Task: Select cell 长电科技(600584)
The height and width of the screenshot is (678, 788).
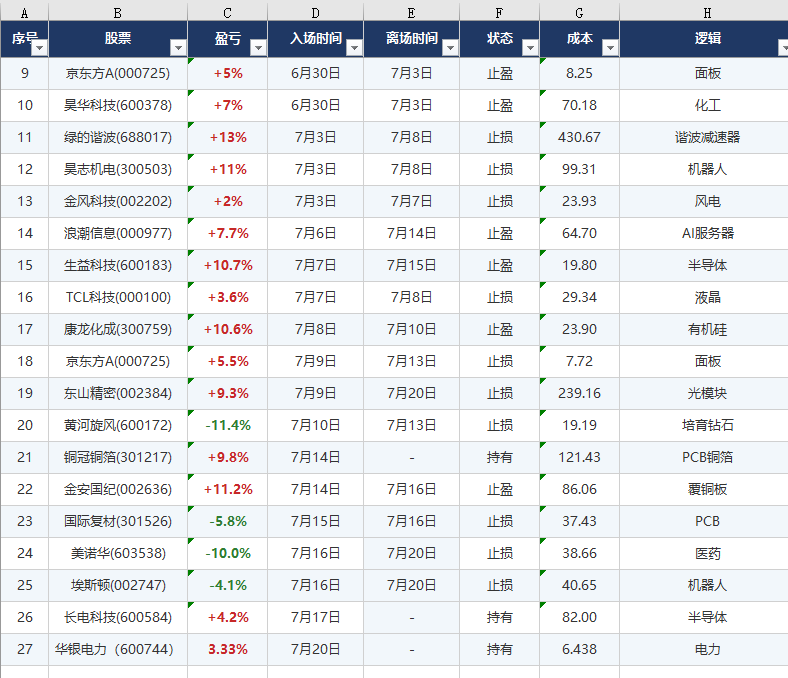Action: pos(118,617)
